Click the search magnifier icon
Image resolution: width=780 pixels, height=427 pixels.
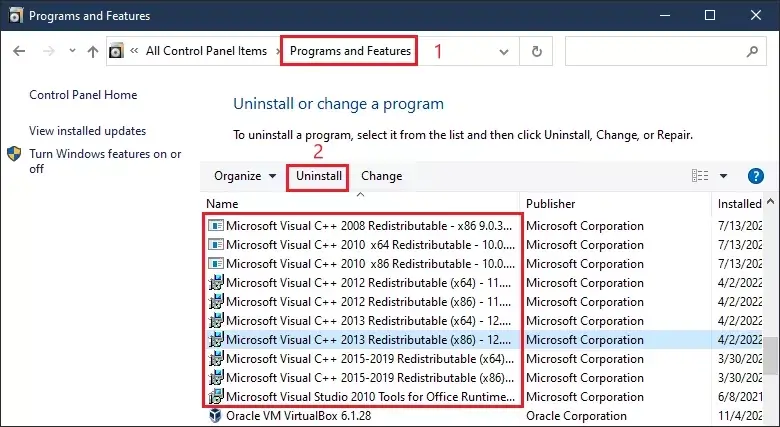752,51
